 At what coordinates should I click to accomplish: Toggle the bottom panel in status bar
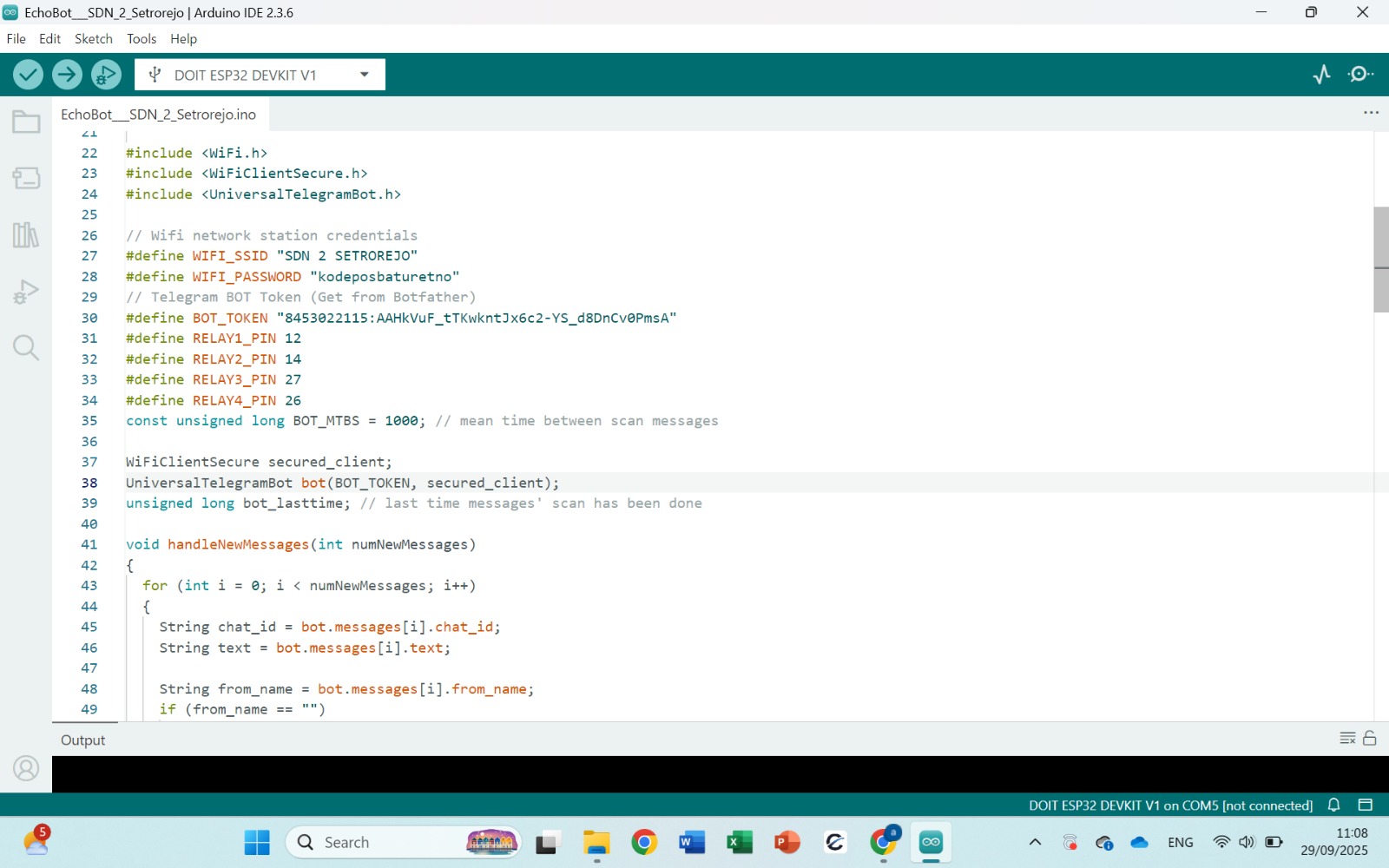[1366, 806]
